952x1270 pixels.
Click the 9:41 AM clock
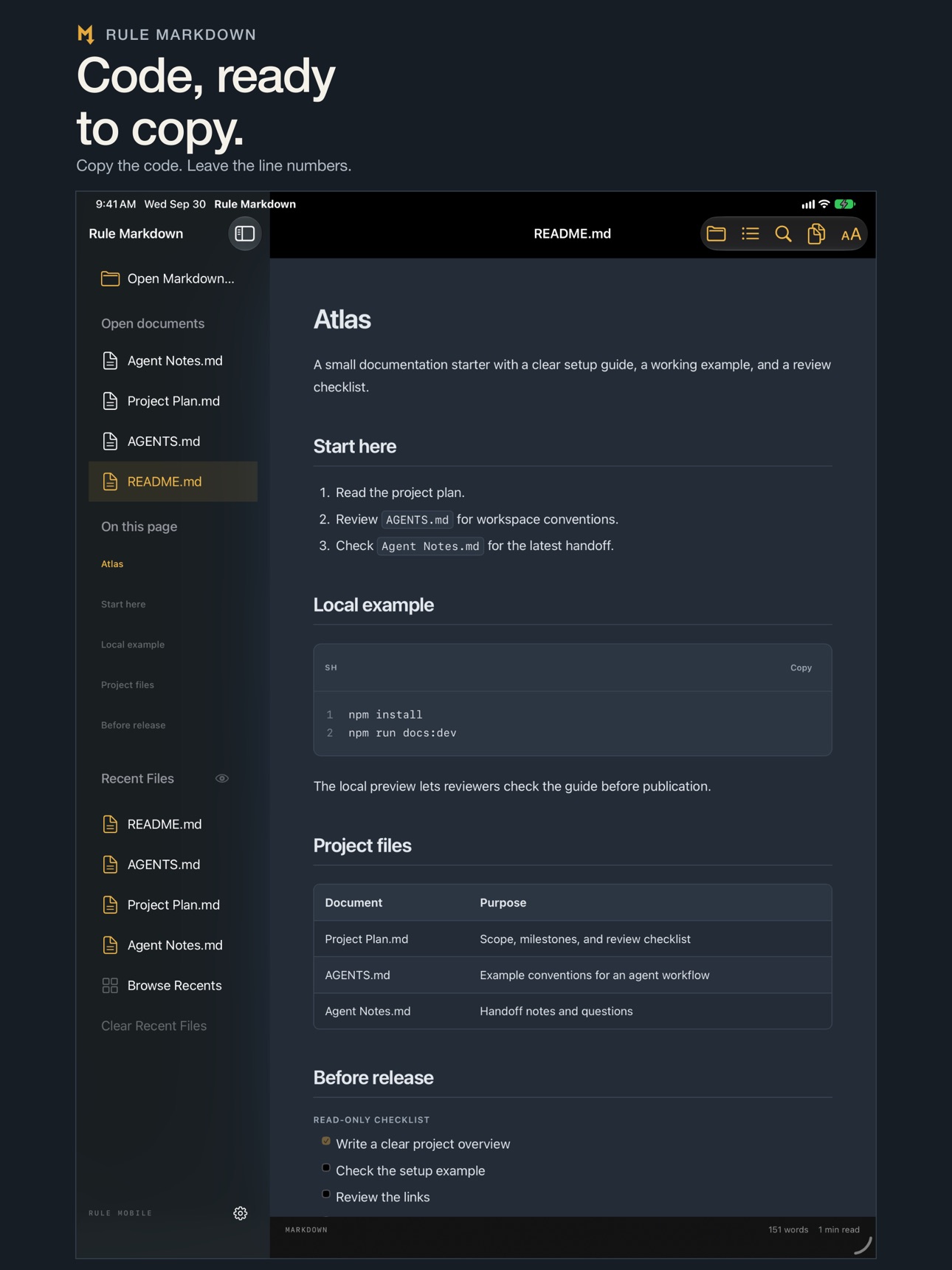pos(116,205)
